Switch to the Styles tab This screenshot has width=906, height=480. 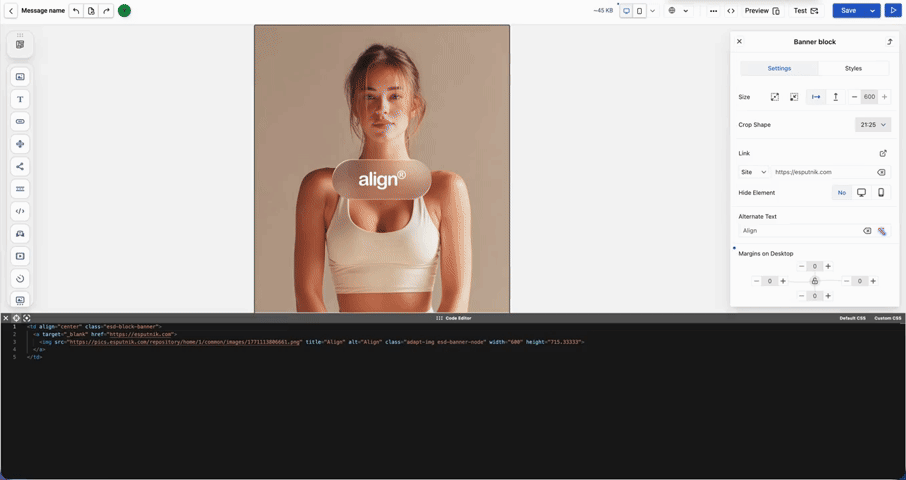[x=853, y=69]
